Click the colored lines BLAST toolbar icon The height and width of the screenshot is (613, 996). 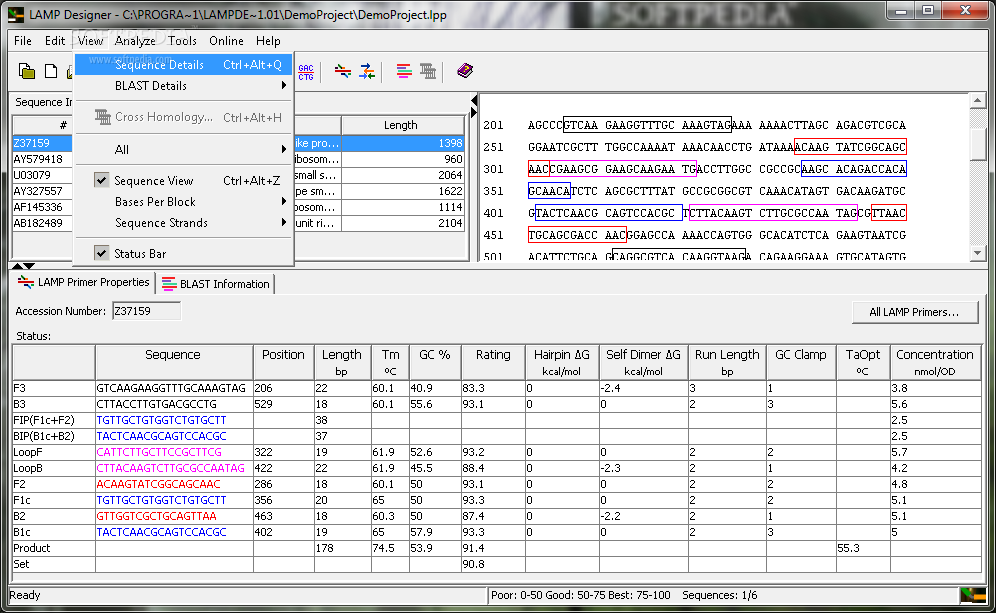click(404, 71)
